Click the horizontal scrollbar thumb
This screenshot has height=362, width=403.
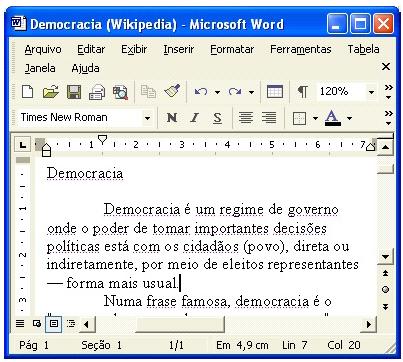click(180, 324)
